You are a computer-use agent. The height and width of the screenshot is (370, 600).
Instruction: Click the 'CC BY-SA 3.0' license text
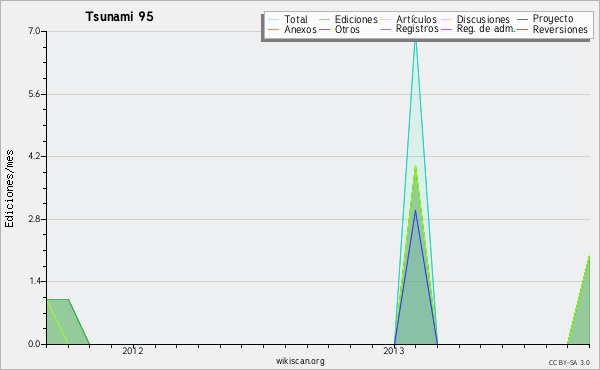click(569, 363)
